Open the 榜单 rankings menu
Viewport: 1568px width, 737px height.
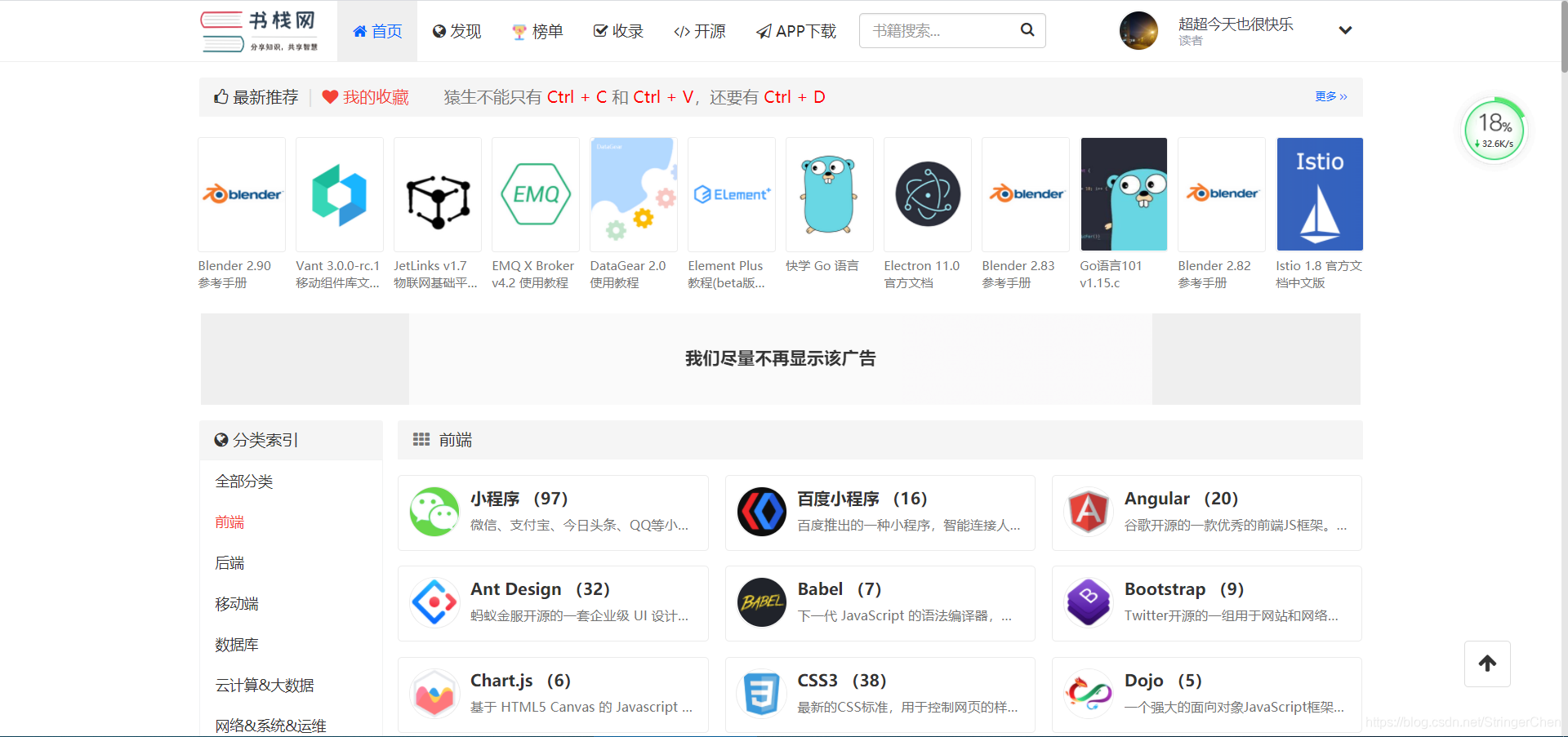[x=537, y=31]
